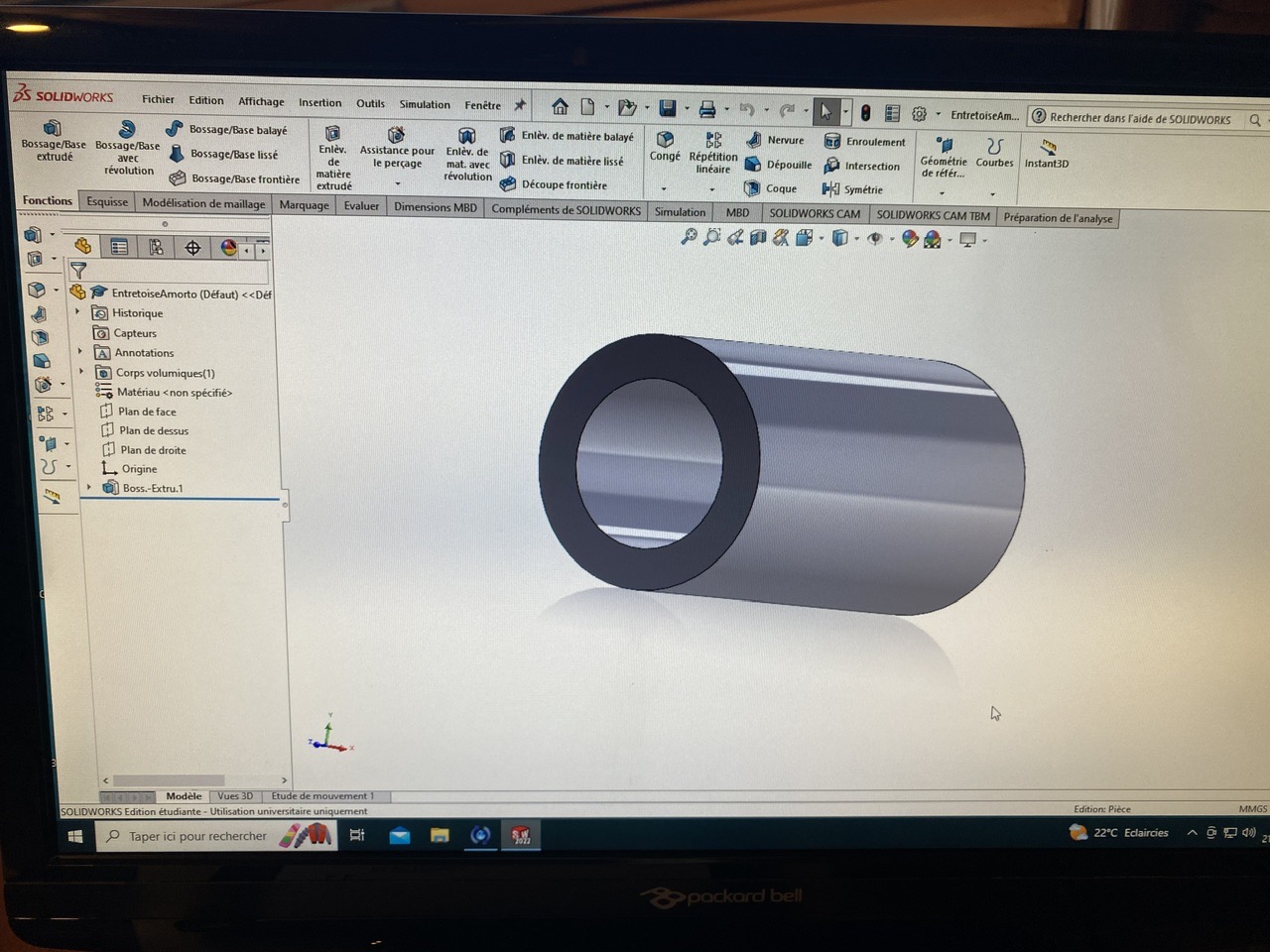
Task: Click the Windows Start button
Action: pyautogui.click(x=75, y=836)
